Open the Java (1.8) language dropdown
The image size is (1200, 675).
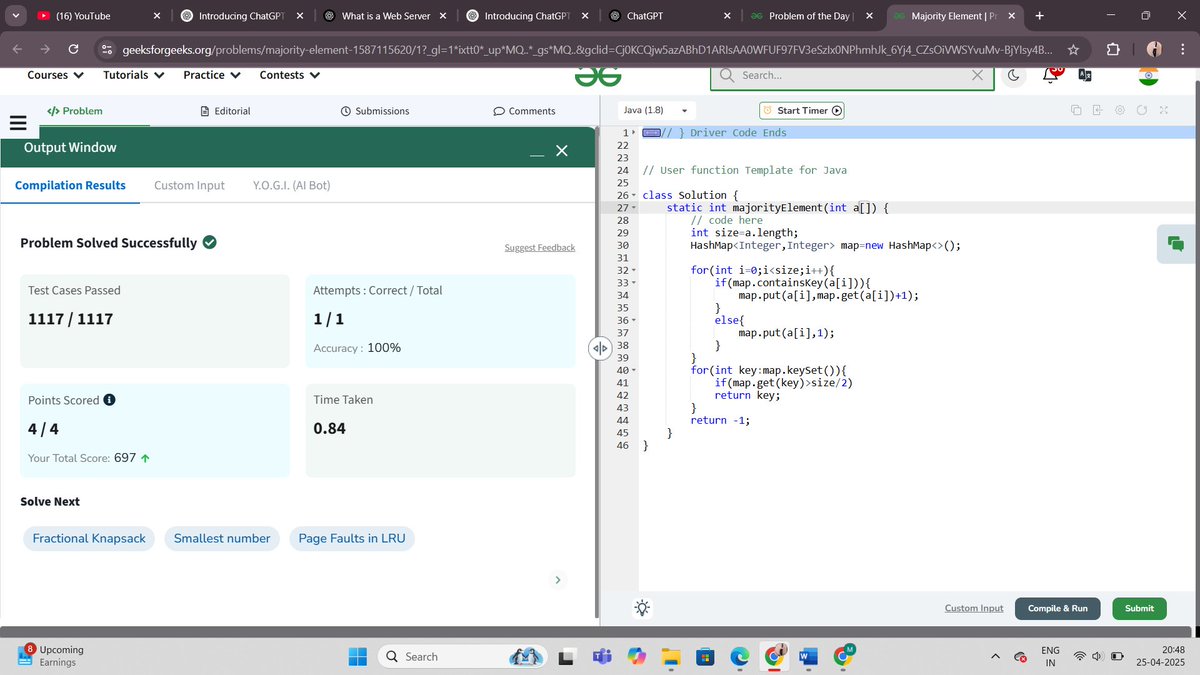[x=655, y=110]
